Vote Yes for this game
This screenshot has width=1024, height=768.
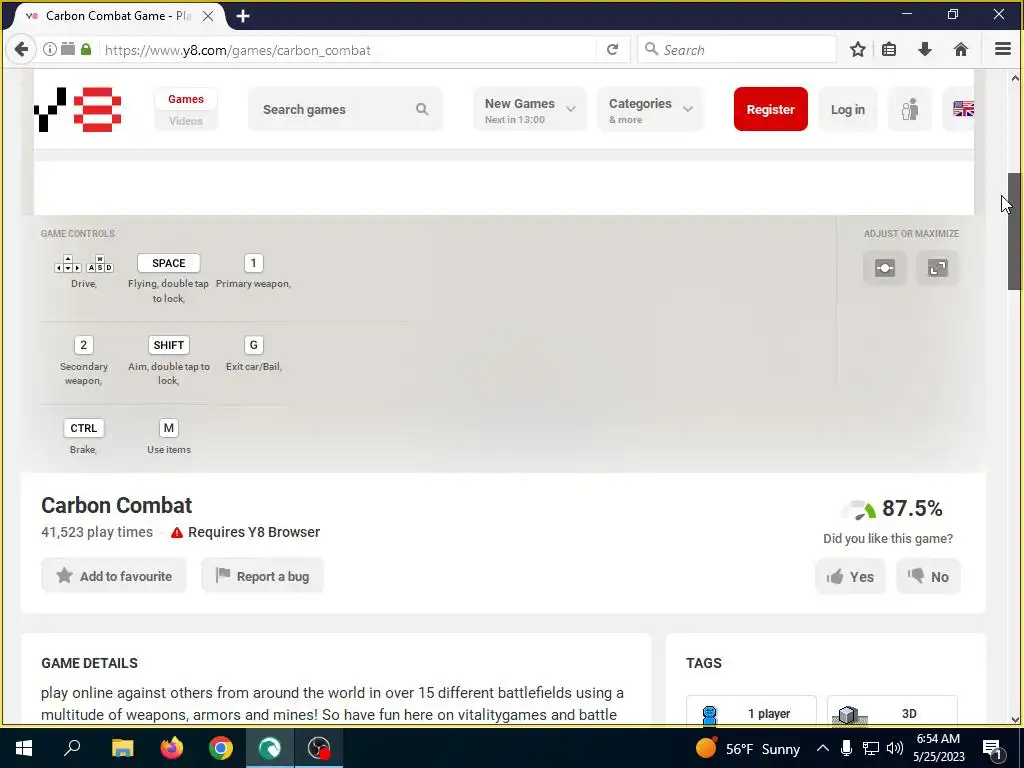tap(850, 577)
